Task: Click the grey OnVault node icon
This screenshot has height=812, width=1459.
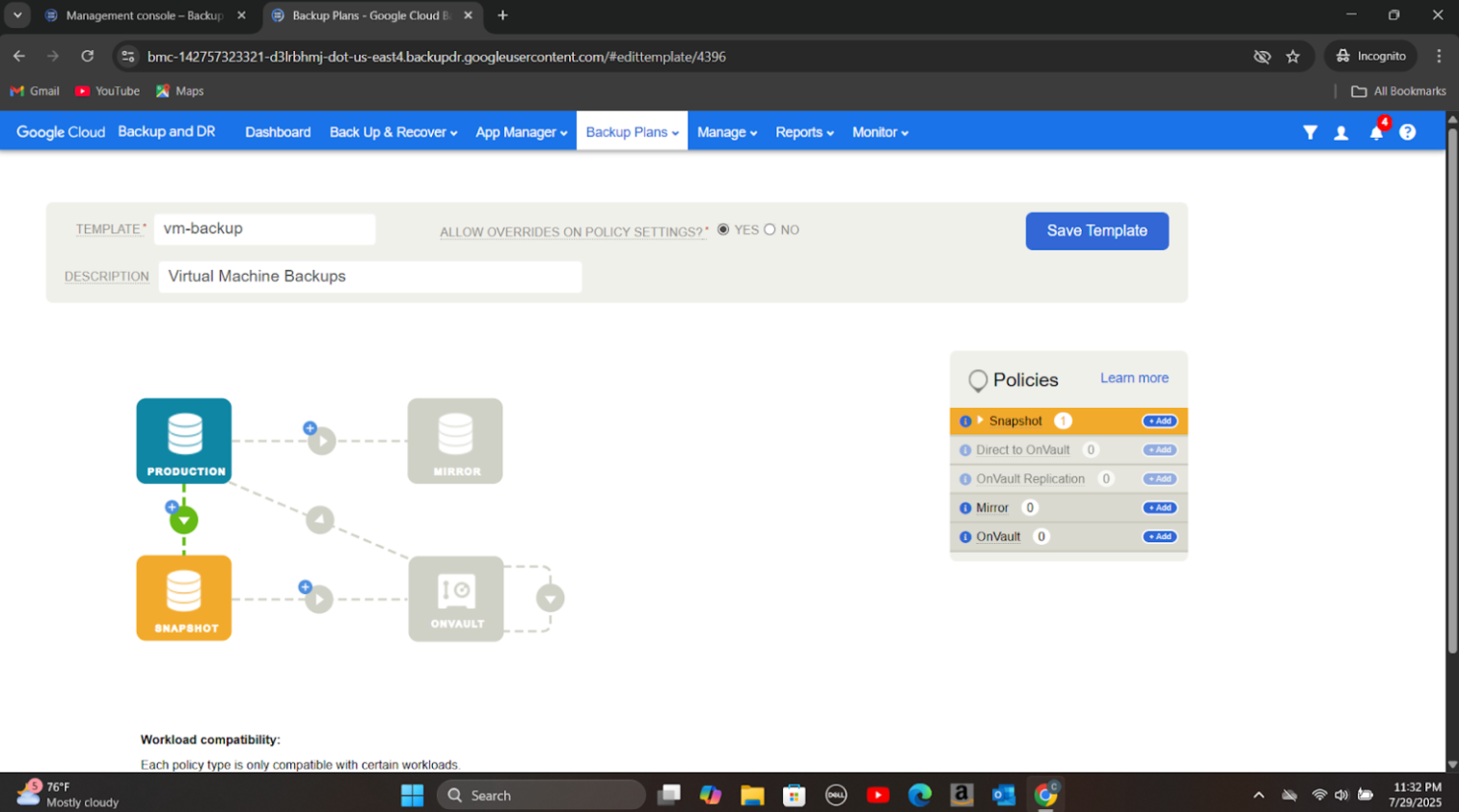Action: (x=455, y=598)
